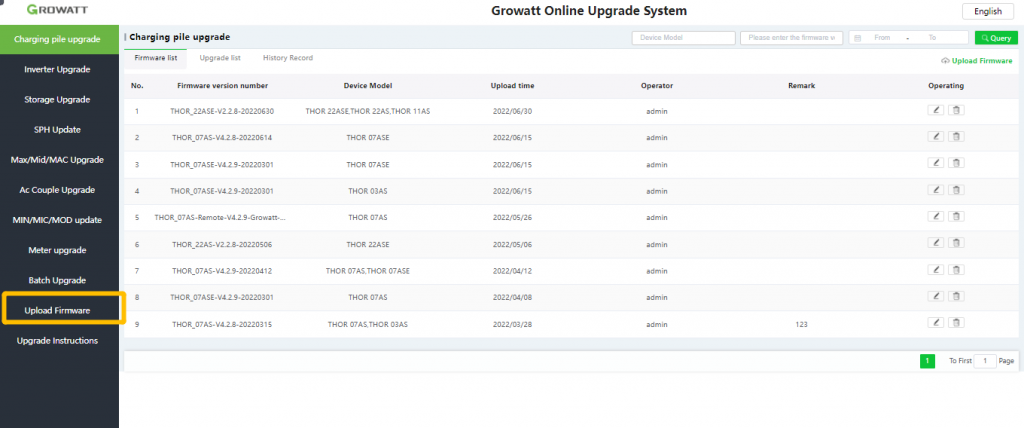The image size is (1024, 428).
Task: Select firmware name THOR_22AS-V2.2.8-20220506
Action: (x=222, y=244)
